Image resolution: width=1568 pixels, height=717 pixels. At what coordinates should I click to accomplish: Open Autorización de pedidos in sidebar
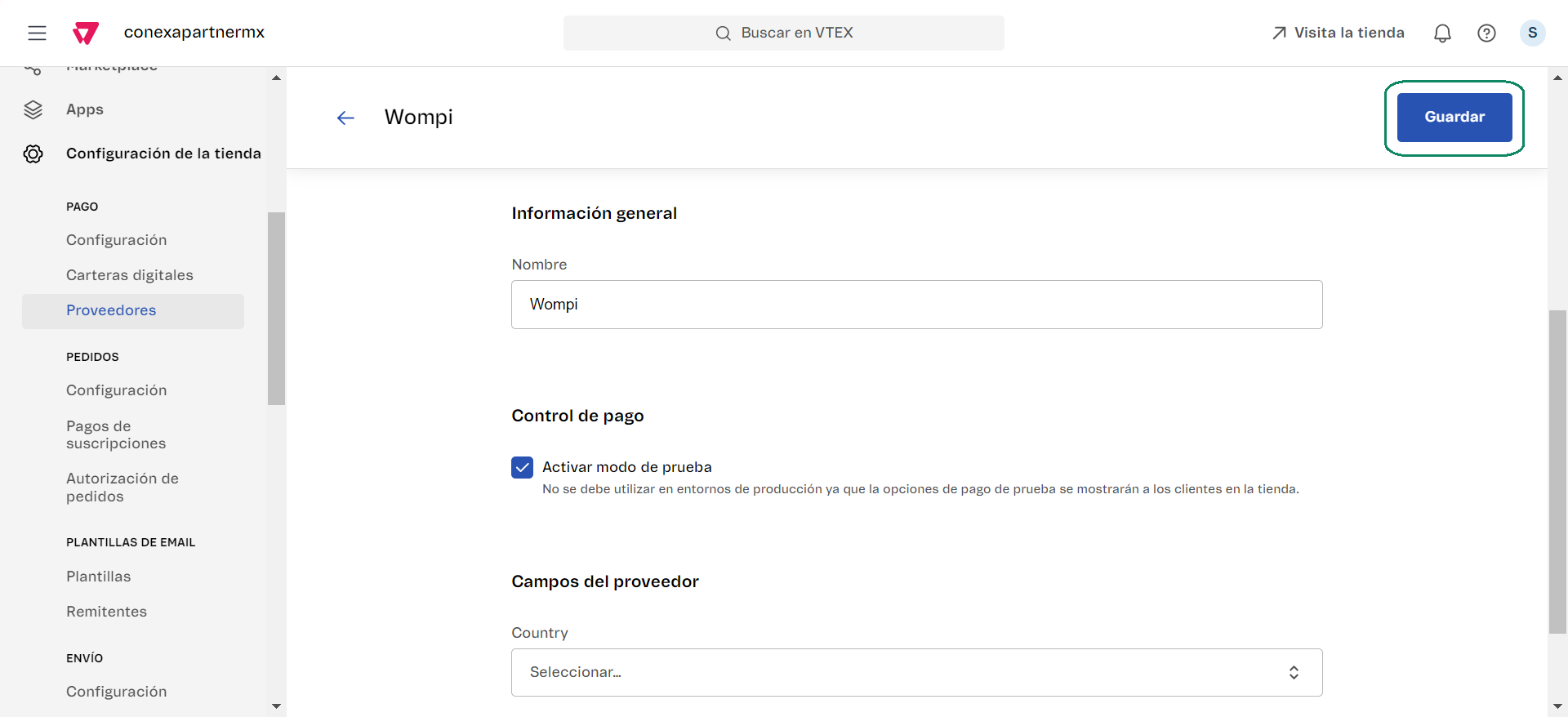click(122, 488)
